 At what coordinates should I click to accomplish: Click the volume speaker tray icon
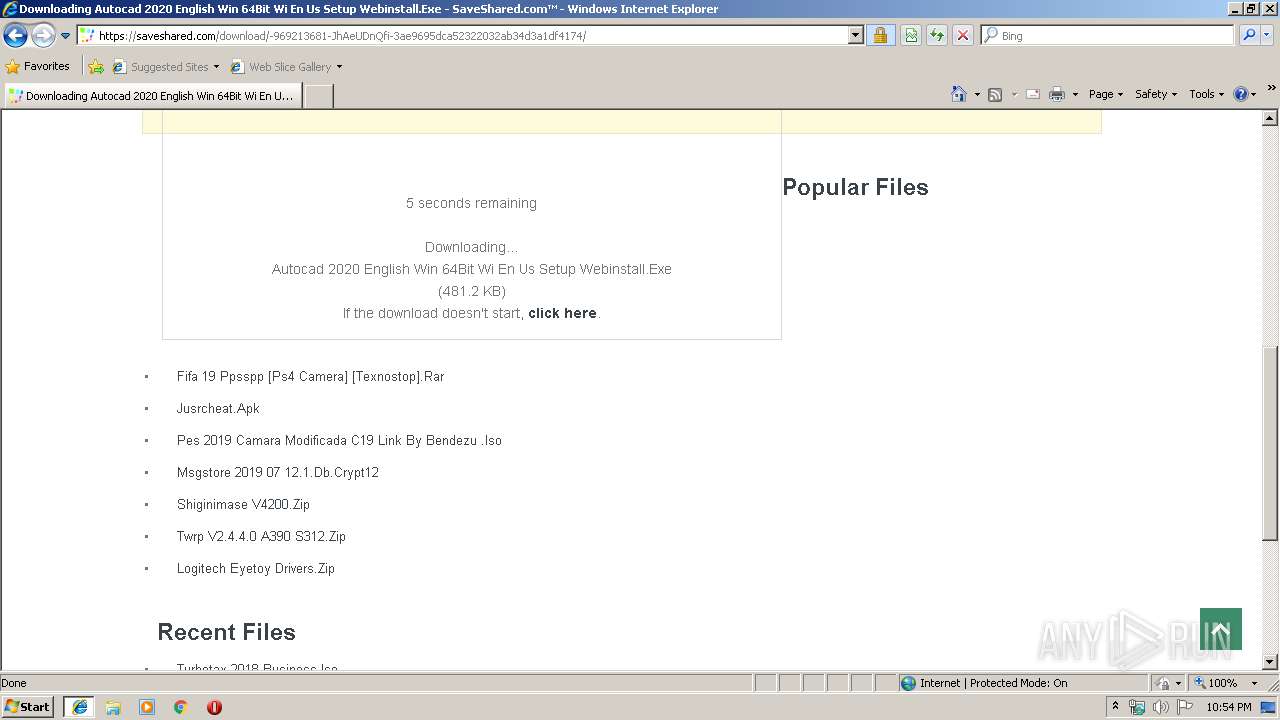click(x=1160, y=707)
